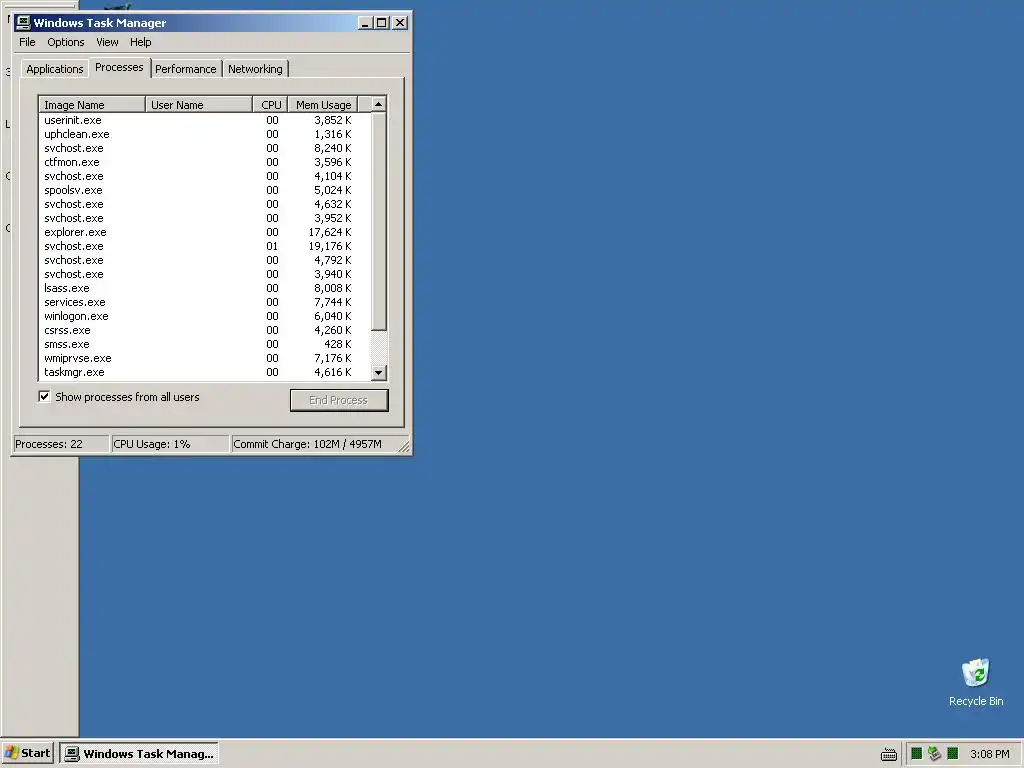
Task: Minimize the Windows Task Manager window
Action: pos(365,24)
